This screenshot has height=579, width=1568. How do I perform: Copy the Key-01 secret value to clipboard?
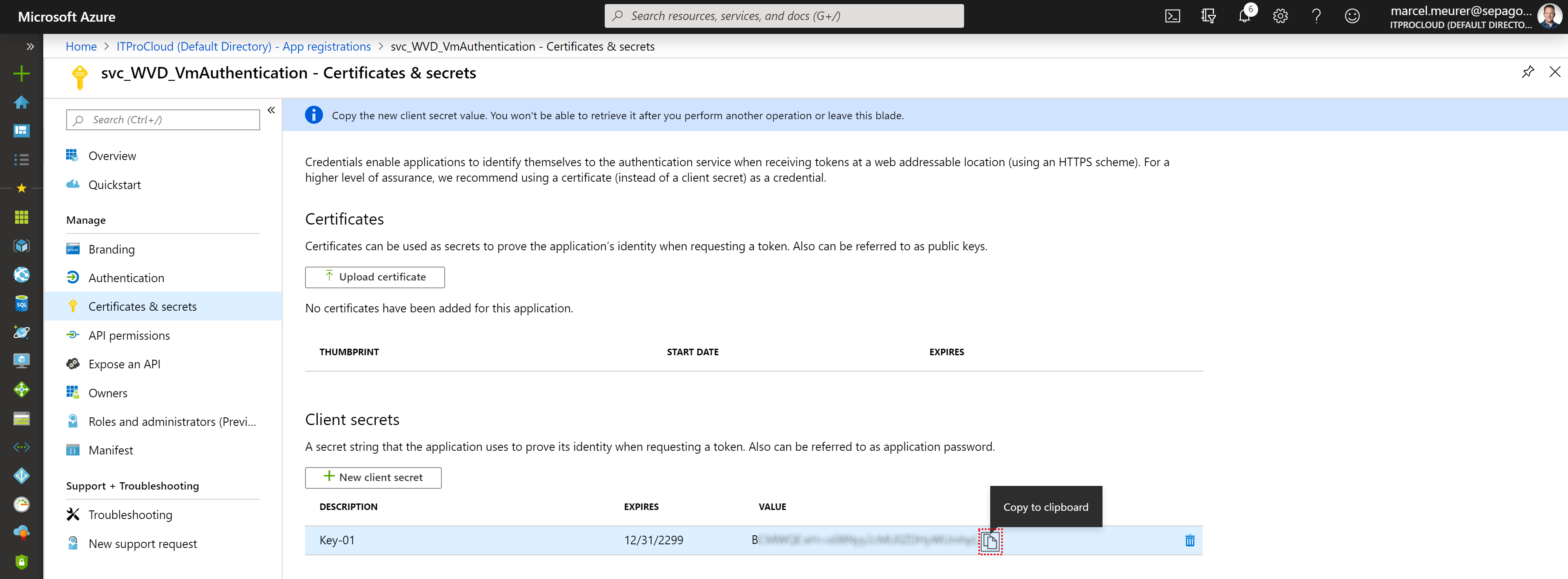click(x=990, y=541)
